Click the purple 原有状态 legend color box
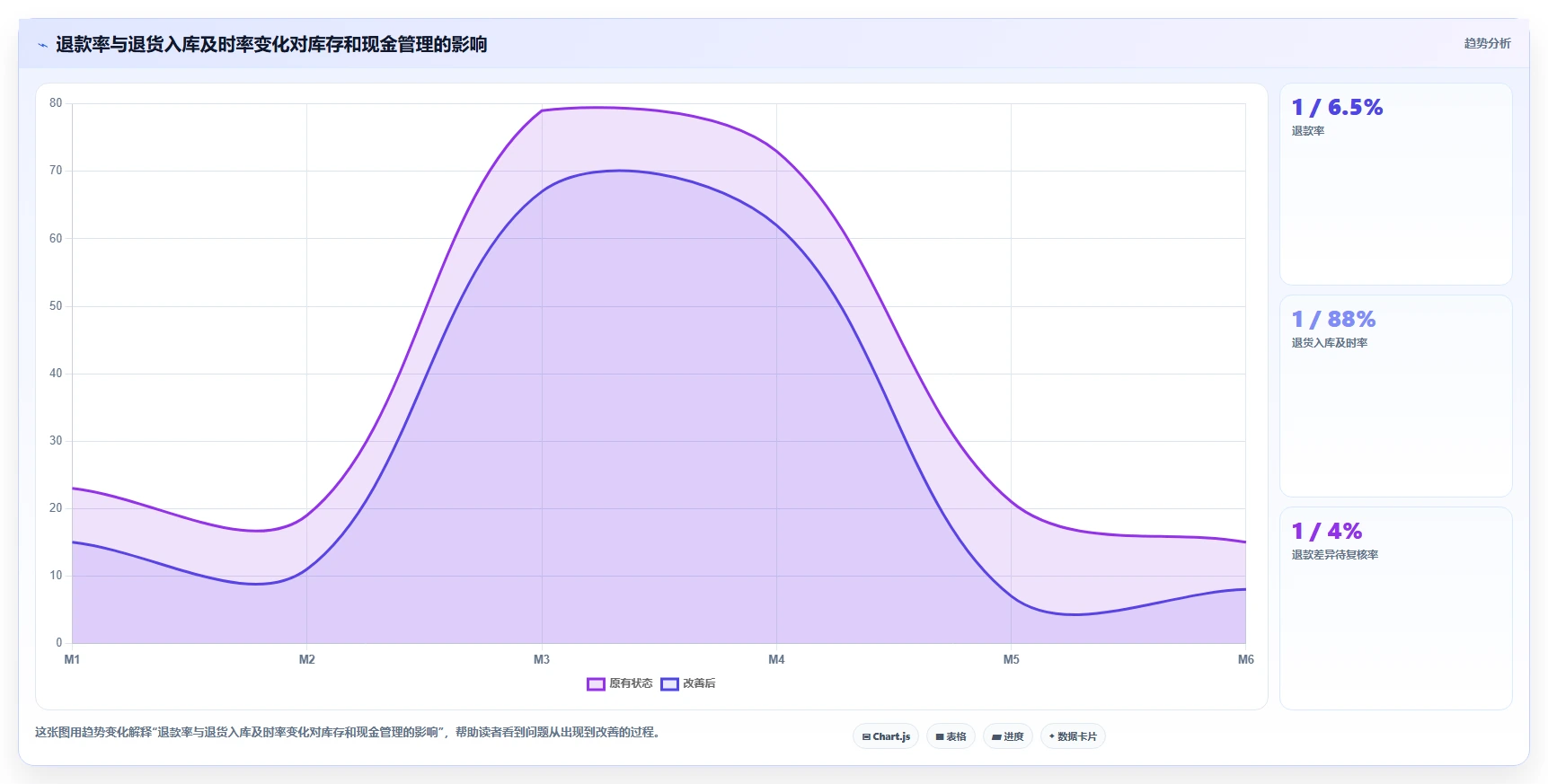Viewport: 1548px width, 784px height. pos(596,683)
